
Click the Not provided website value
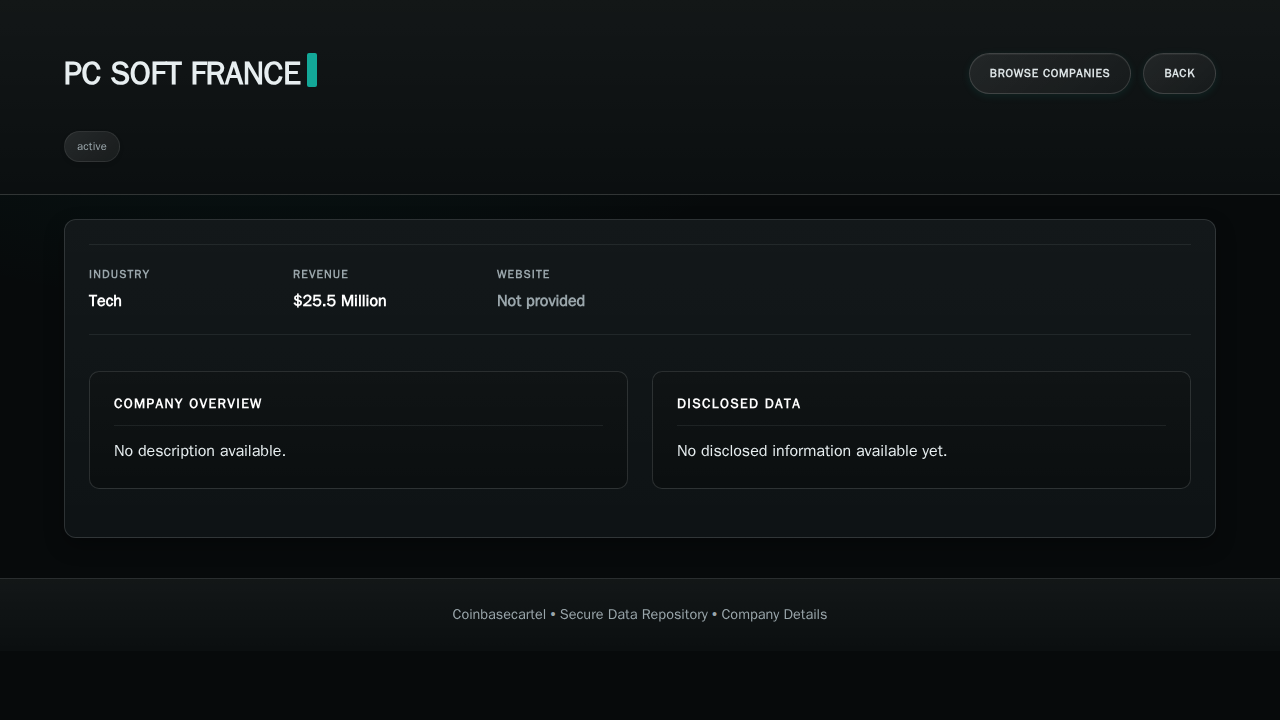point(540,301)
